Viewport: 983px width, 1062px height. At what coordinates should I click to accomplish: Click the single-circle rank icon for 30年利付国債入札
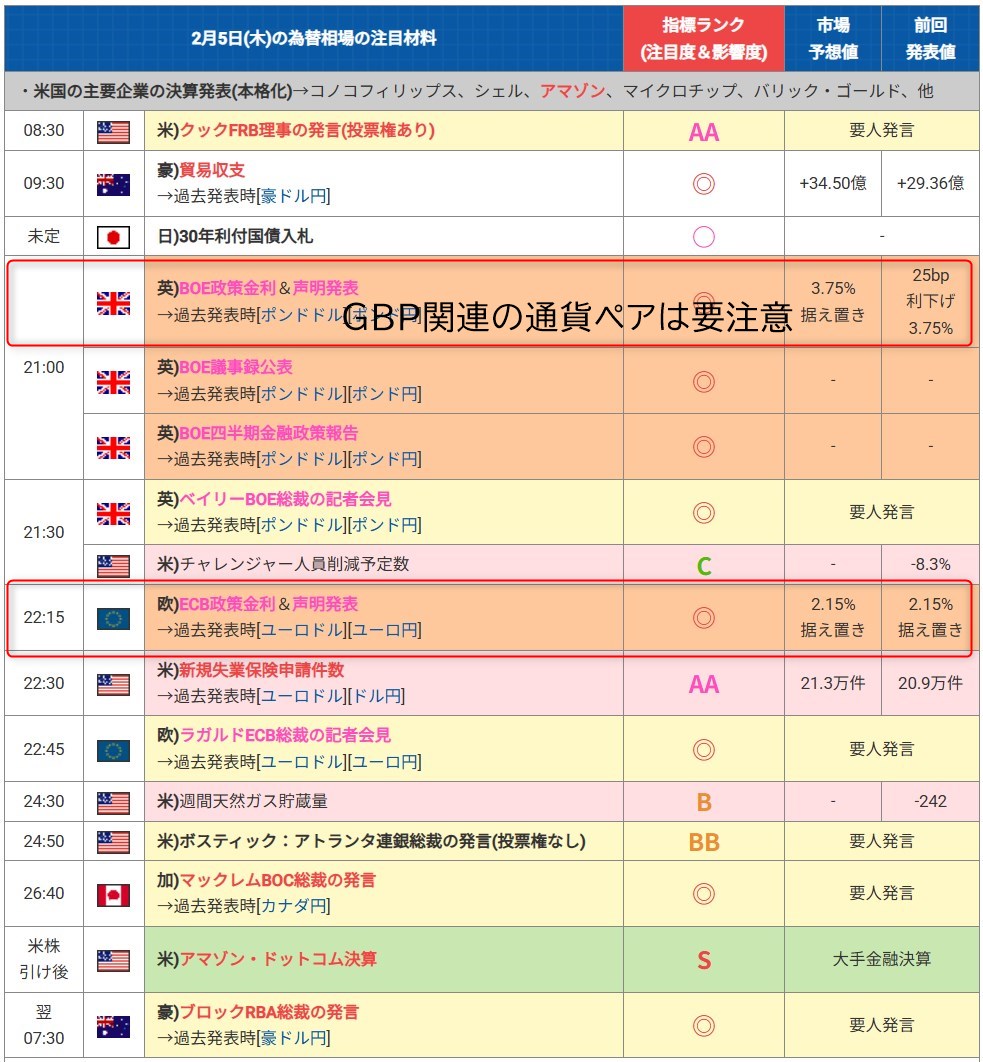(703, 237)
